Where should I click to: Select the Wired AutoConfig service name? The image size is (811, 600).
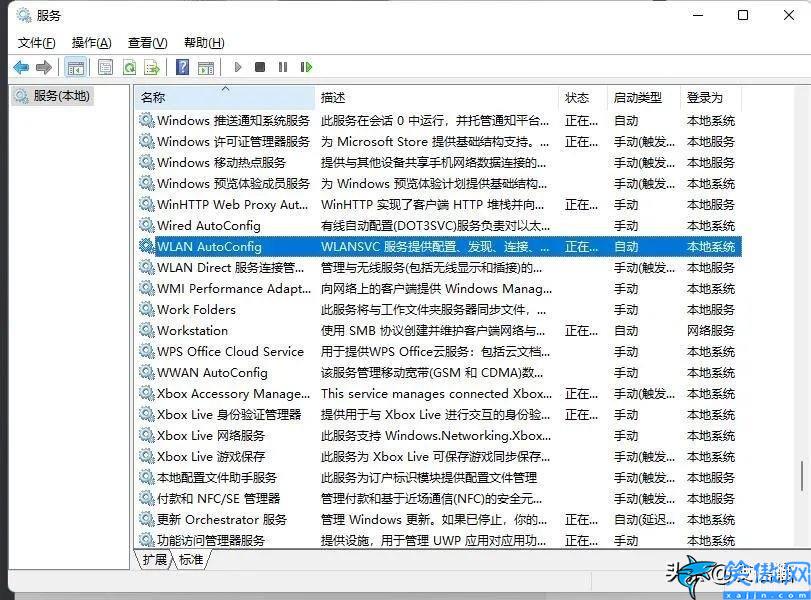coord(208,226)
